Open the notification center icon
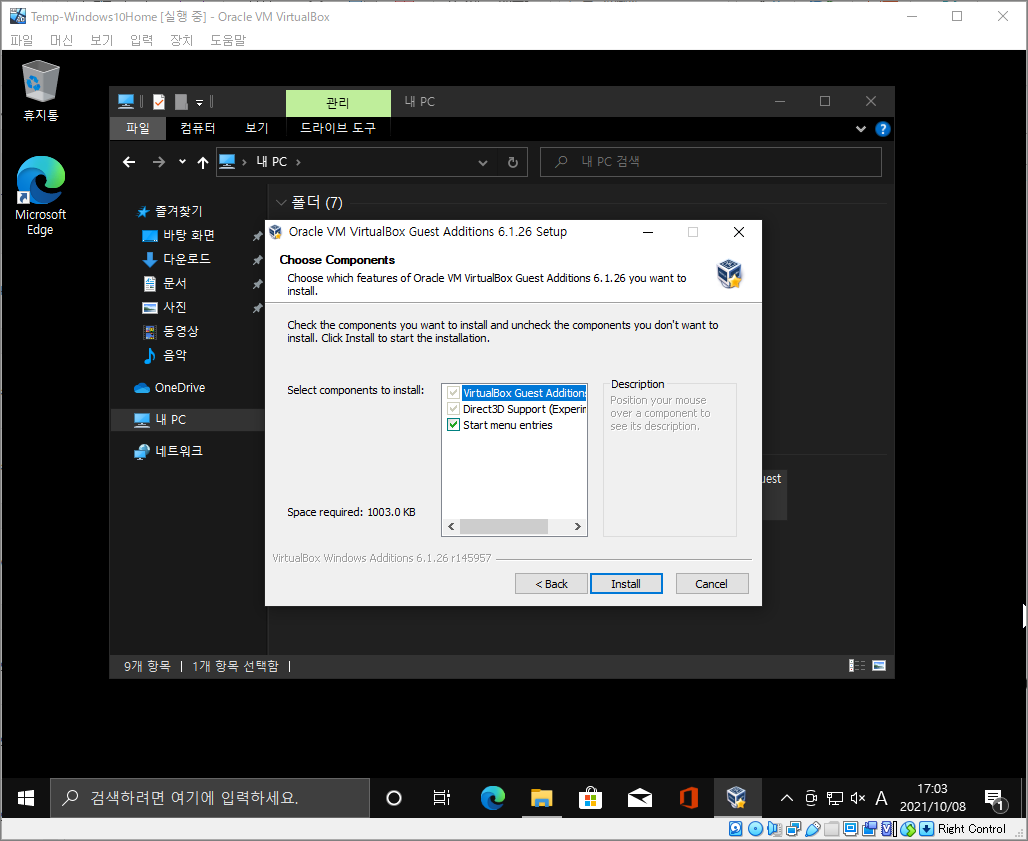 (x=996, y=799)
